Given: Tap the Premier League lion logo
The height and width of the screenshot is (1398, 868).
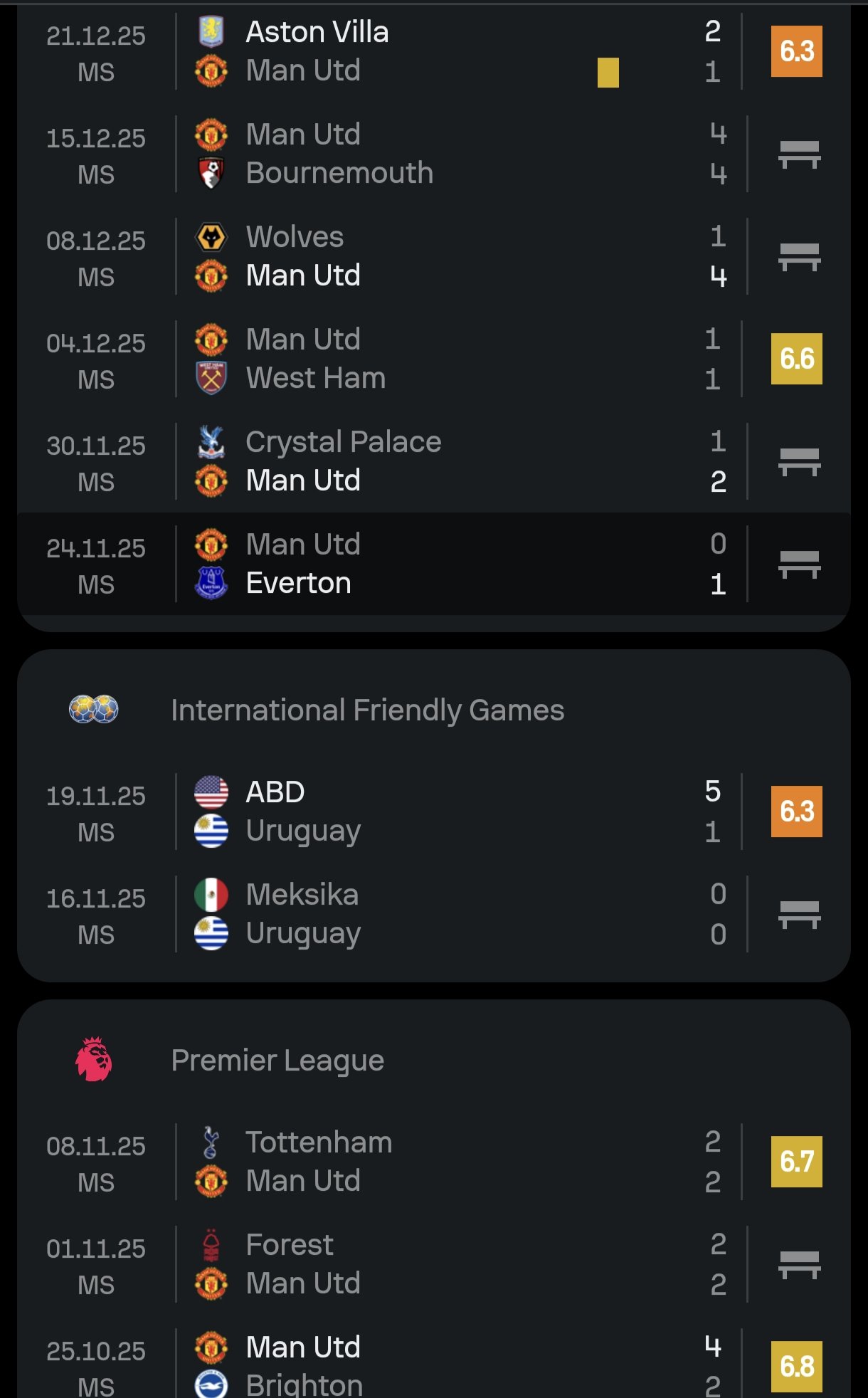Looking at the screenshot, I should point(94,1060).
